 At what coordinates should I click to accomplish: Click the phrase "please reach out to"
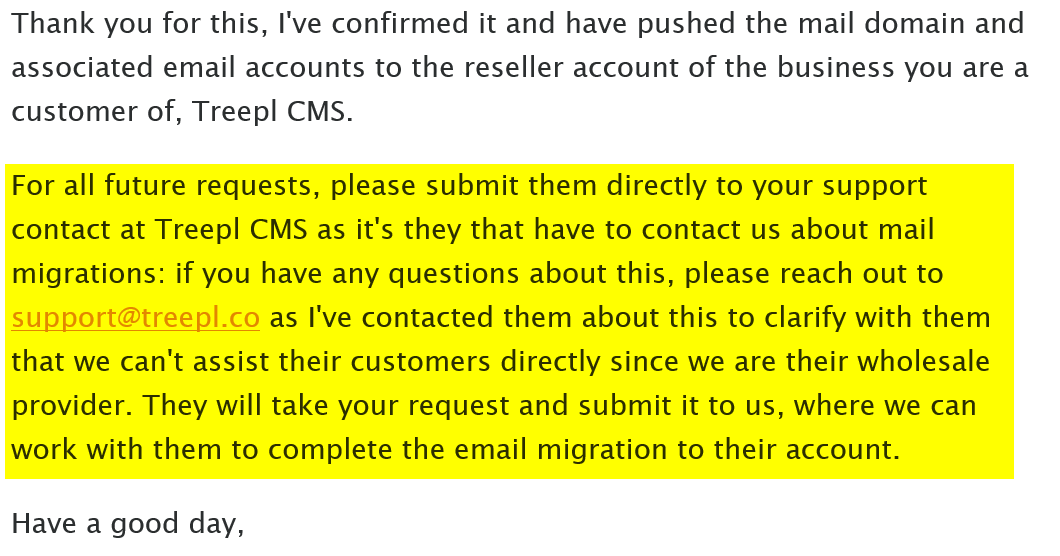814,274
